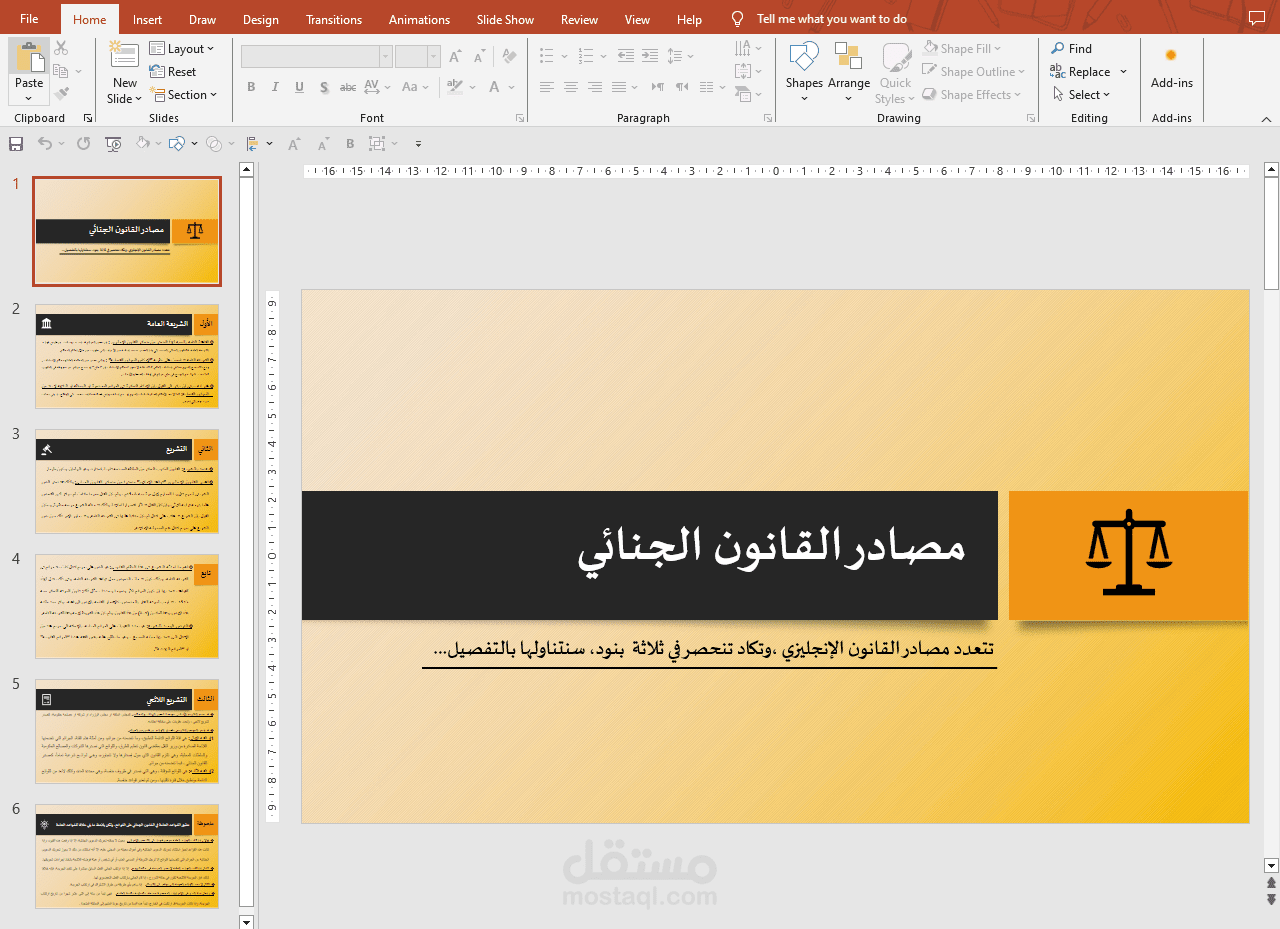
Task: Toggle Underline formatting in Font group
Action: tap(299, 87)
